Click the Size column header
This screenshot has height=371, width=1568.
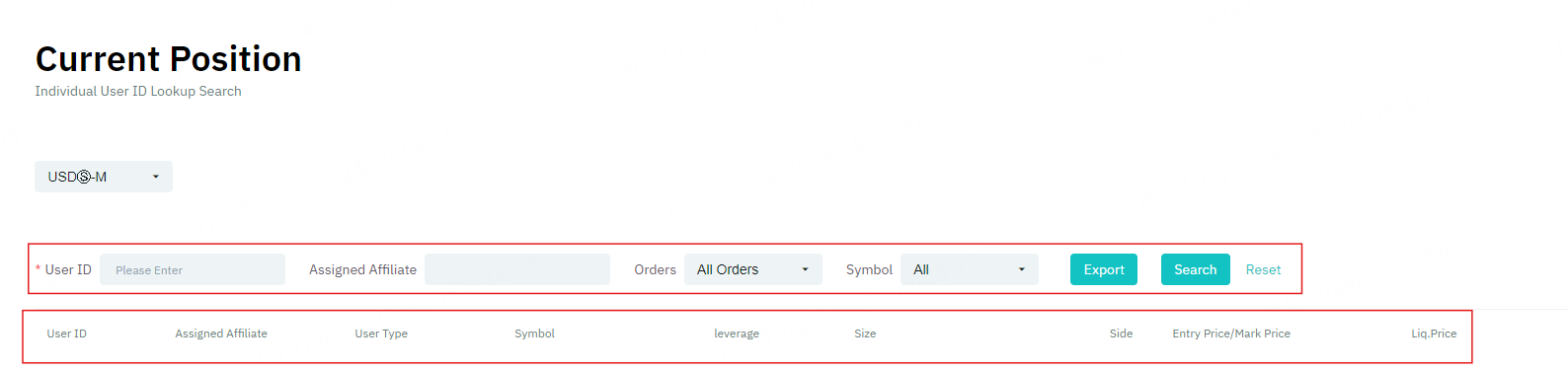coord(865,334)
